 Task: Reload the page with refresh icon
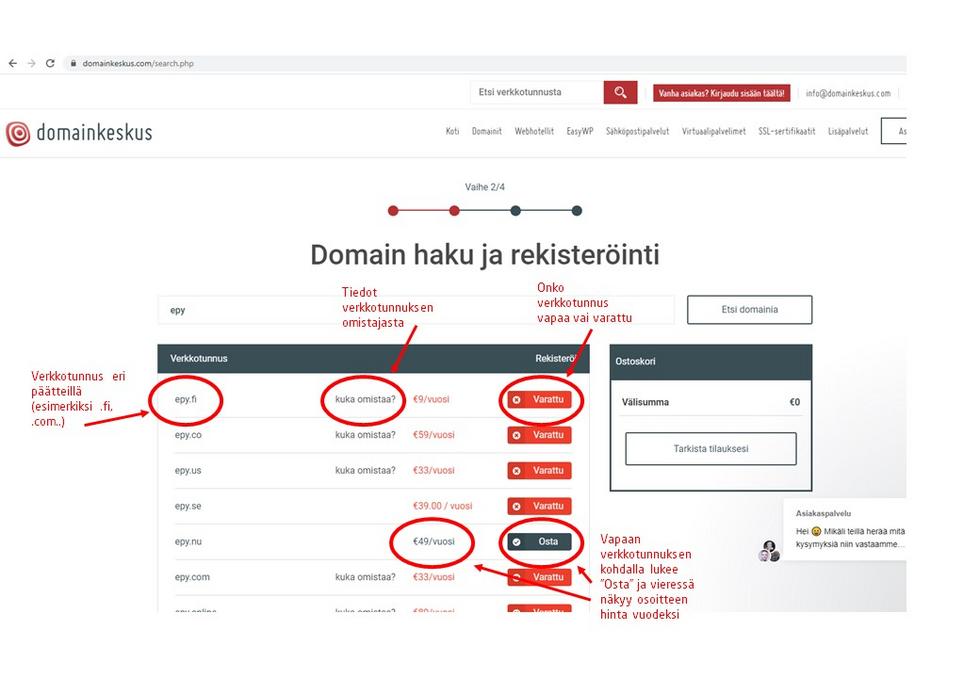50,63
